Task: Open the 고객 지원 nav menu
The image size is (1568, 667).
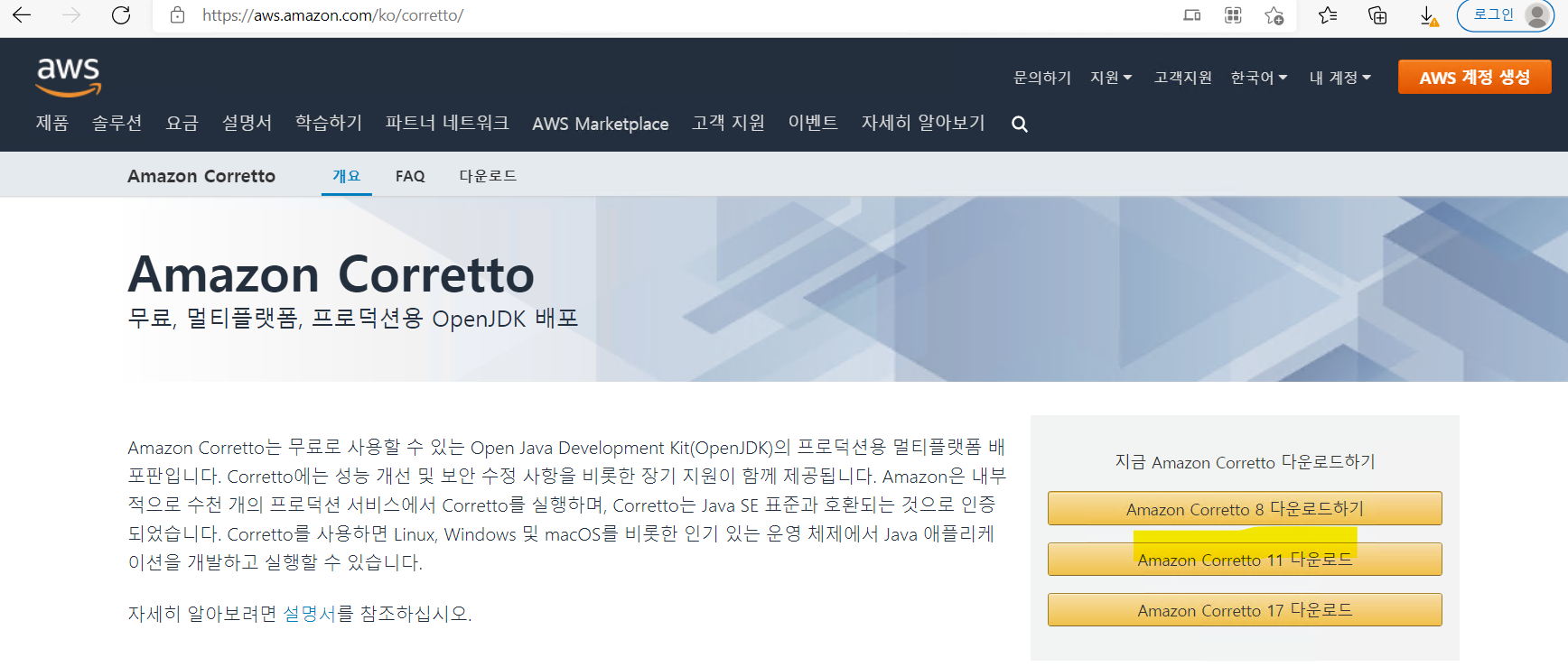Action: pos(728,123)
